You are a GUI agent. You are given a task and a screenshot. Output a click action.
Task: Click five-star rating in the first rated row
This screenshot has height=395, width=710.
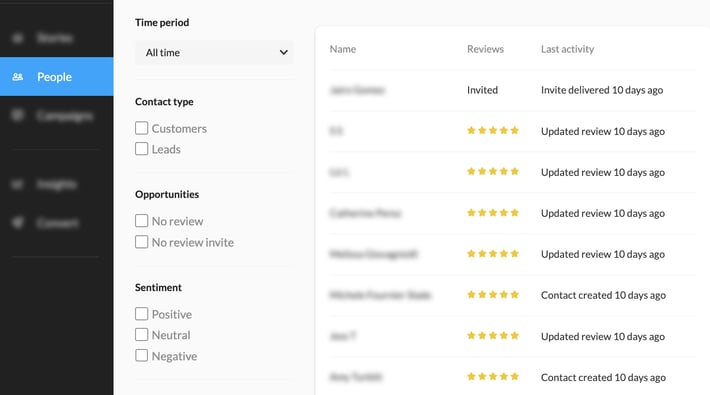(493, 130)
